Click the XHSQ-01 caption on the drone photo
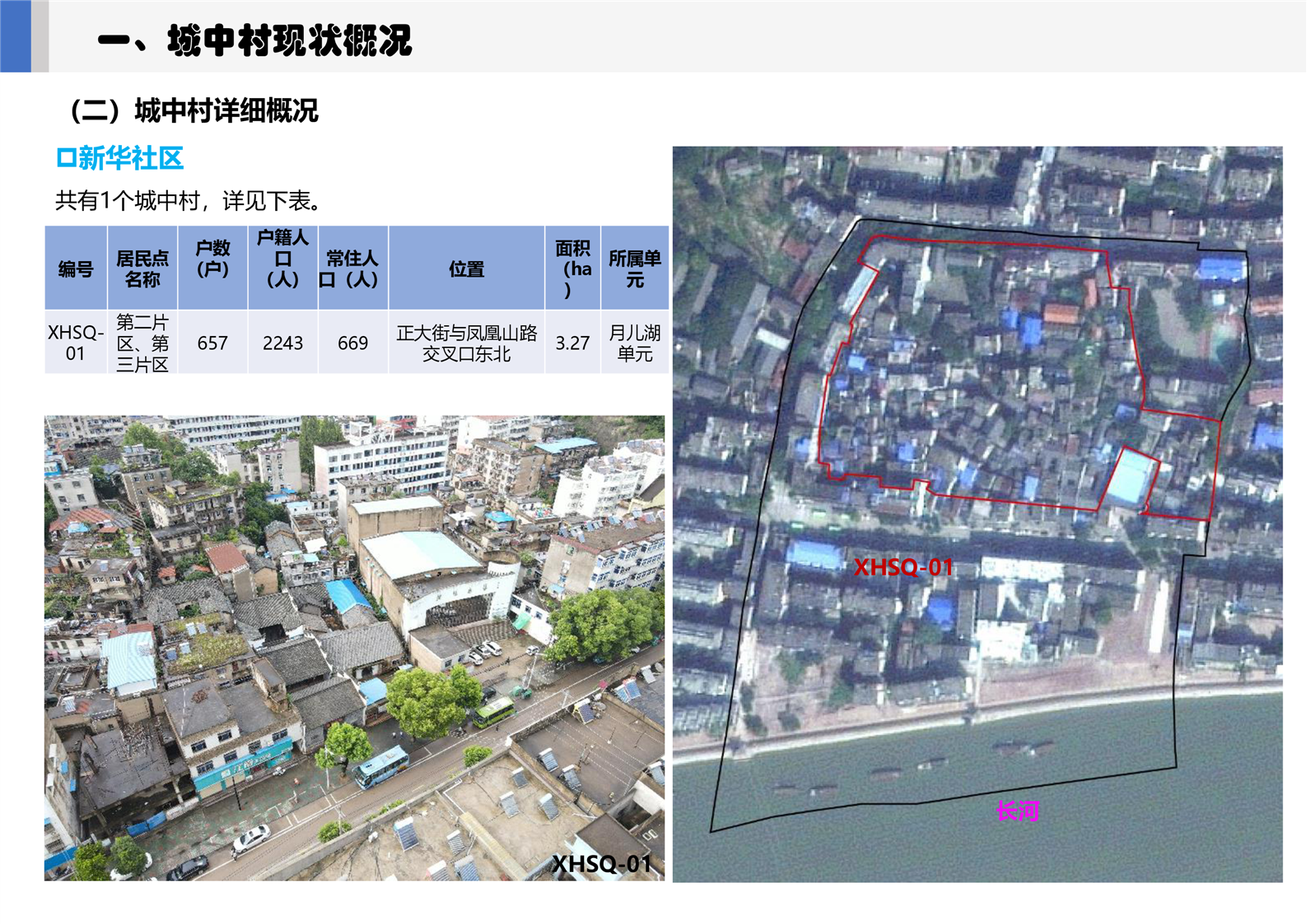Screen dimensions: 1307x924 click(602, 864)
